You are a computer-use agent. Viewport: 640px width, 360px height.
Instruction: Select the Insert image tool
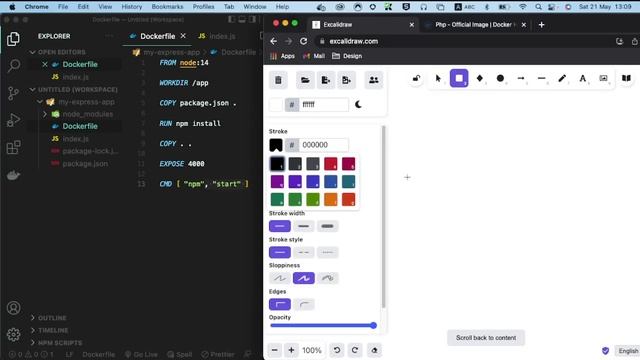point(603,78)
